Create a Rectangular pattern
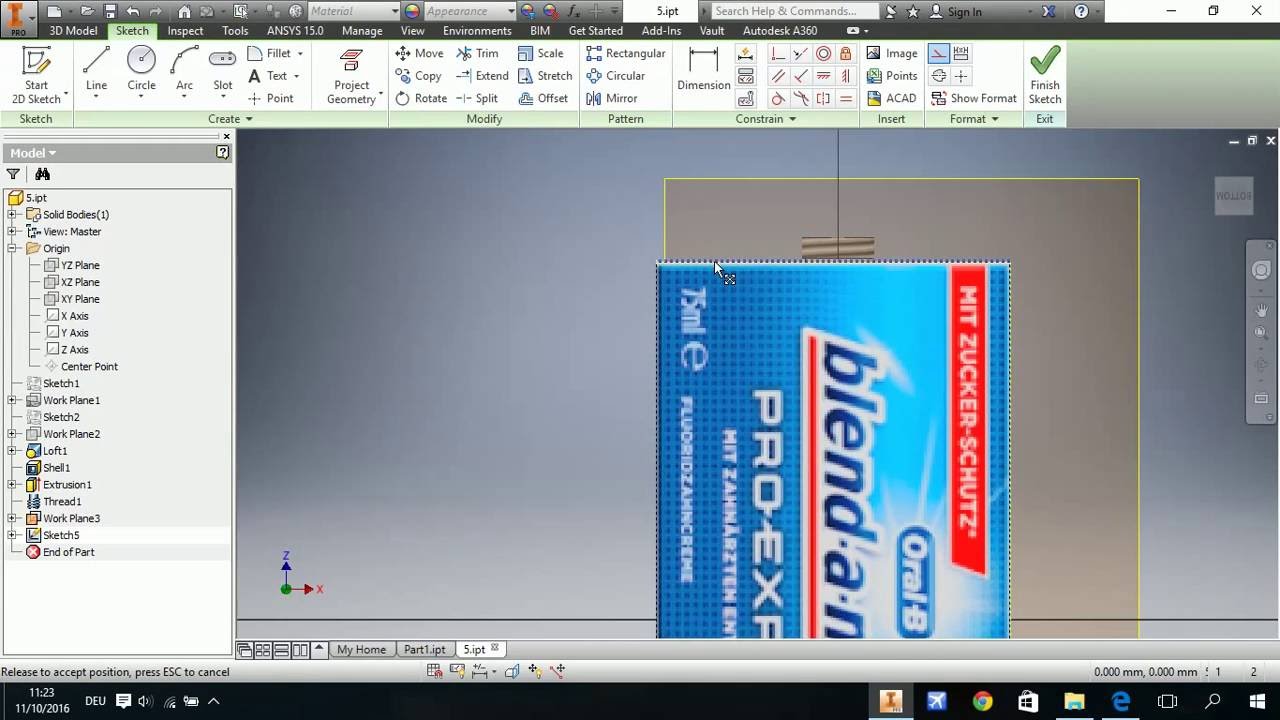1280x720 pixels. 626,53
